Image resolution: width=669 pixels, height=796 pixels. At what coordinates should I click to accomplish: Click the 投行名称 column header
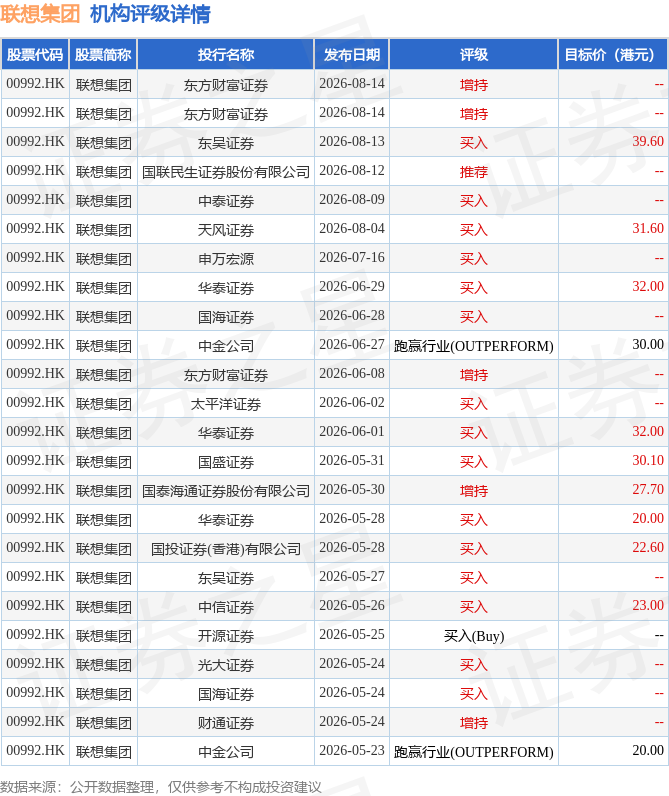(x=225, y=55)
